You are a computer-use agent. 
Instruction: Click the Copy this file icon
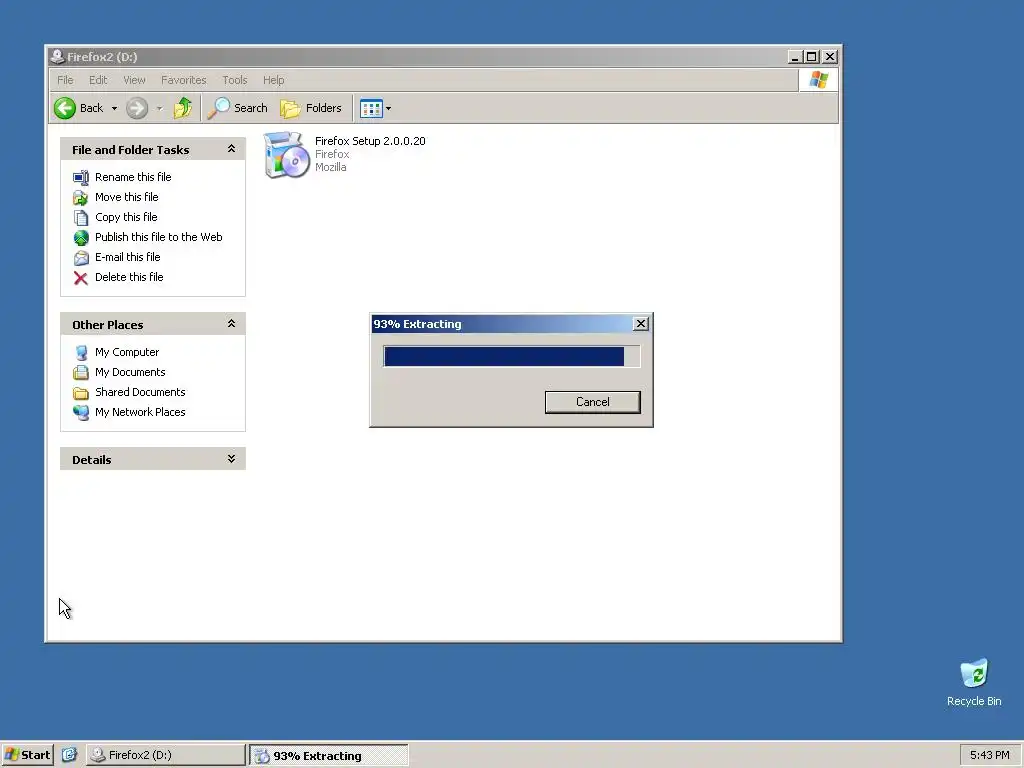(80, 217)
